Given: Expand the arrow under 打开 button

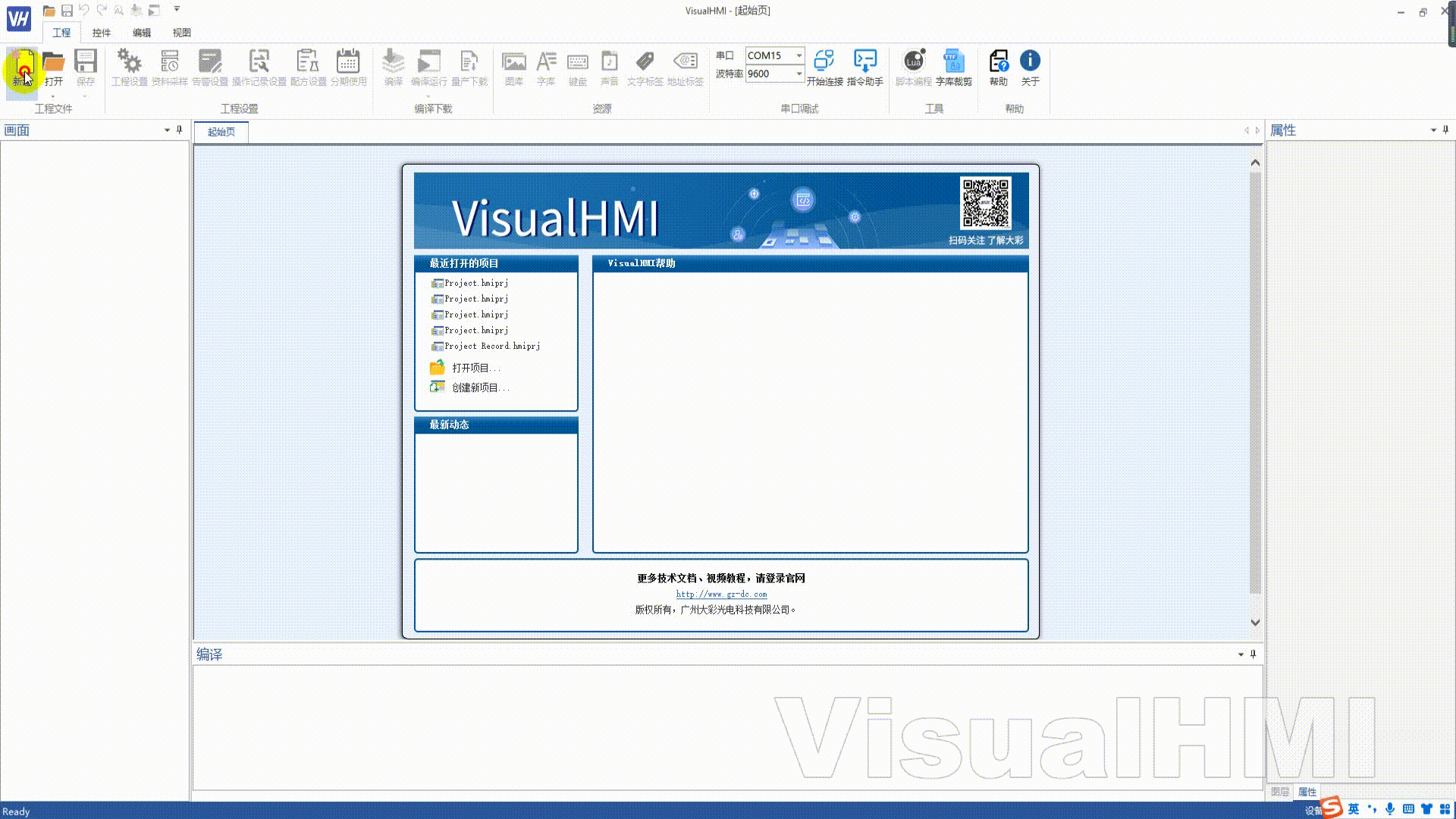Looking at the screenshot, I should [x=53, y=96].
